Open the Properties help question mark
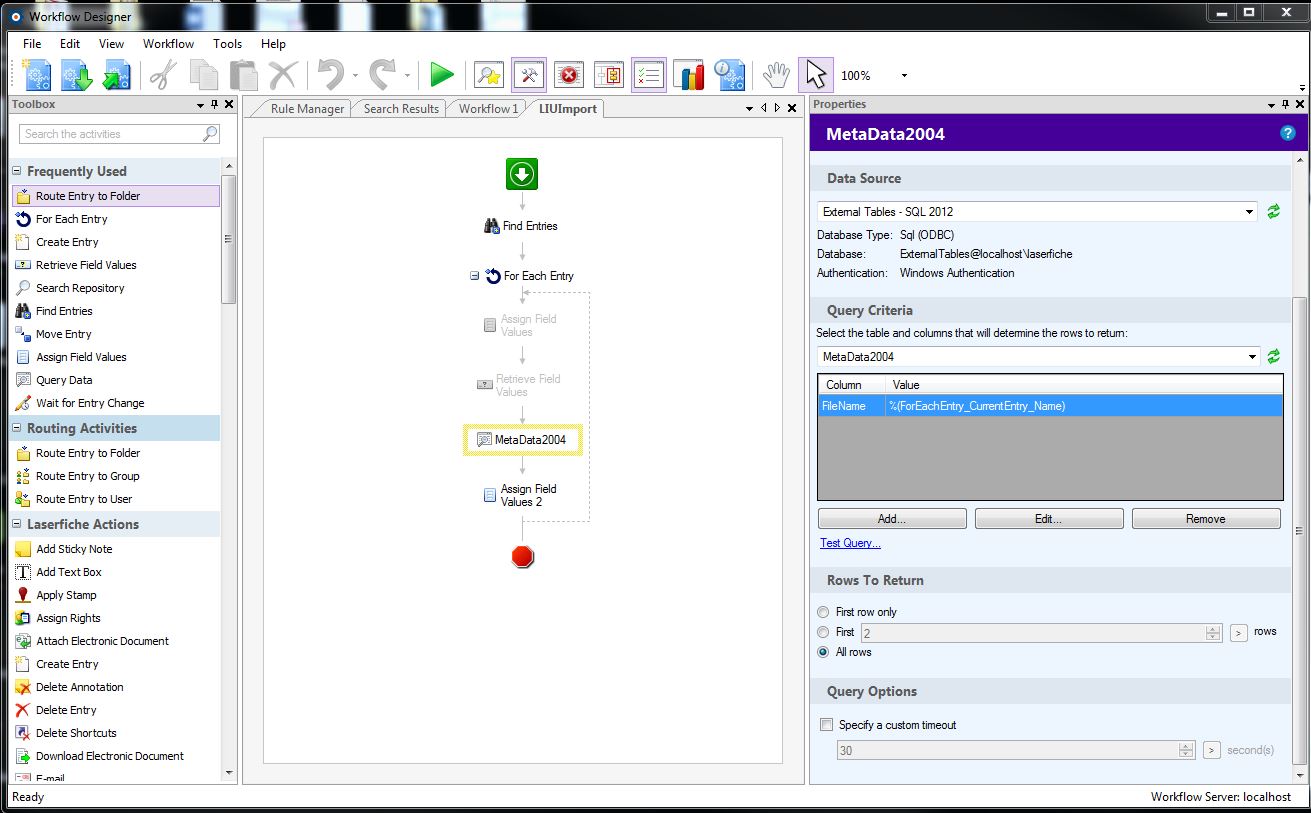This screenshot has width=1311, height=813. coord(1287,133)
